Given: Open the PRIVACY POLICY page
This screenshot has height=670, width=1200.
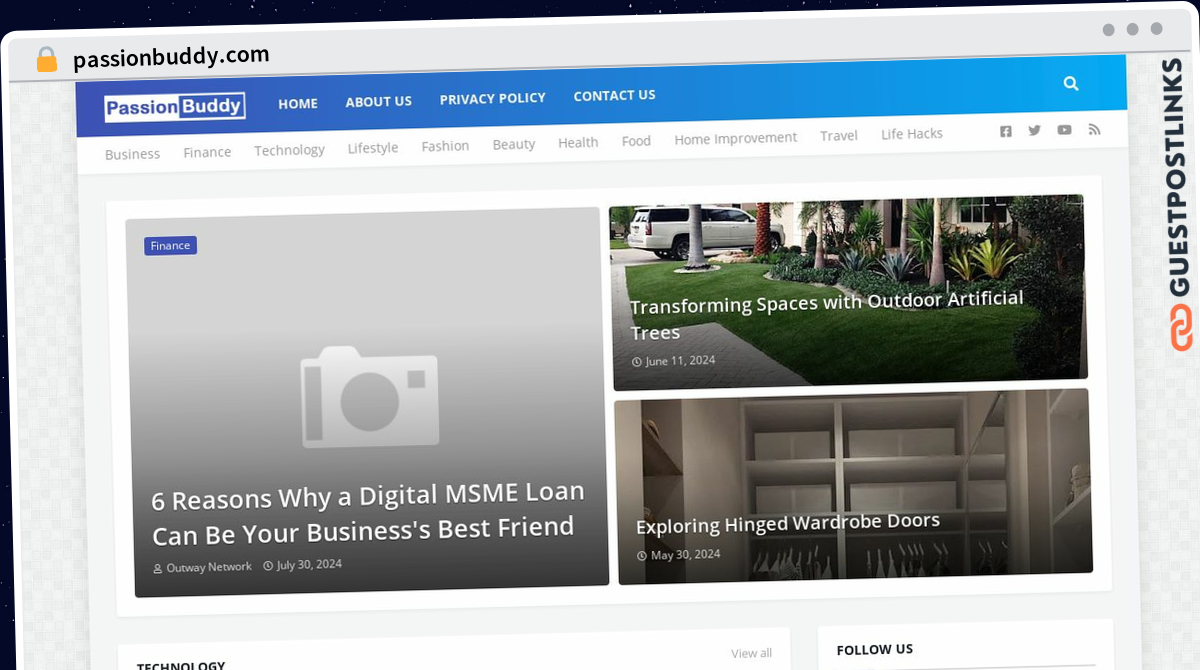Looking at the screenshot, I should click(x=493, y=98).
